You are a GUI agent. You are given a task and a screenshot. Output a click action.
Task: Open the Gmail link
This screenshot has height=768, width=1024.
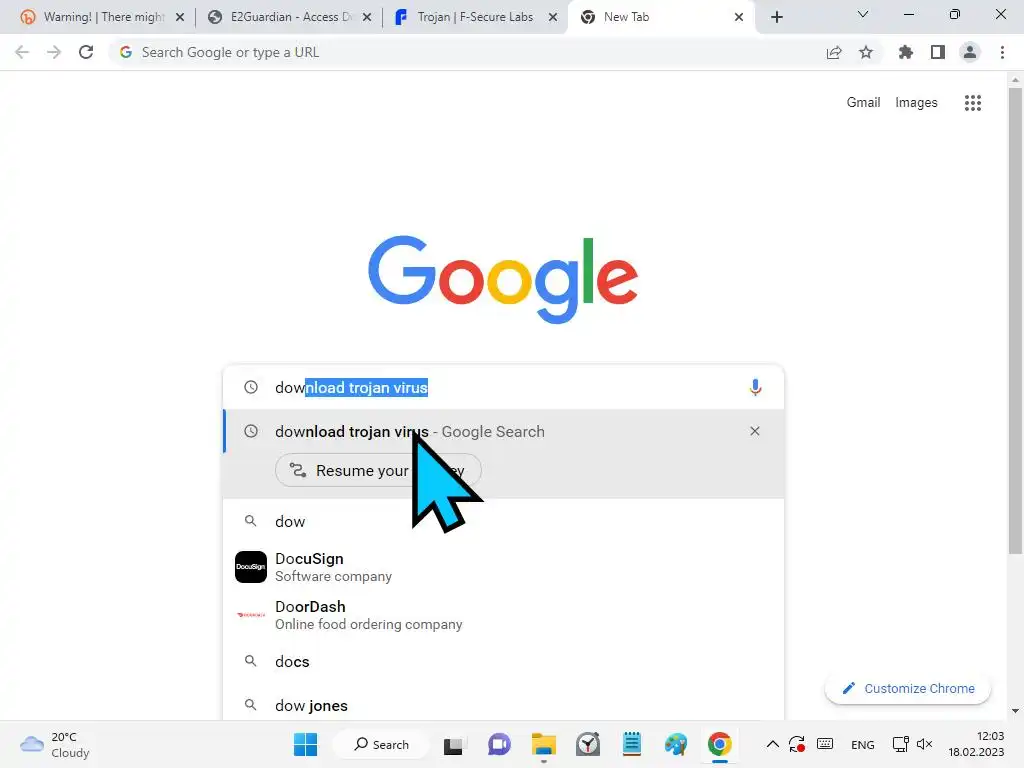tap(863, 103)
